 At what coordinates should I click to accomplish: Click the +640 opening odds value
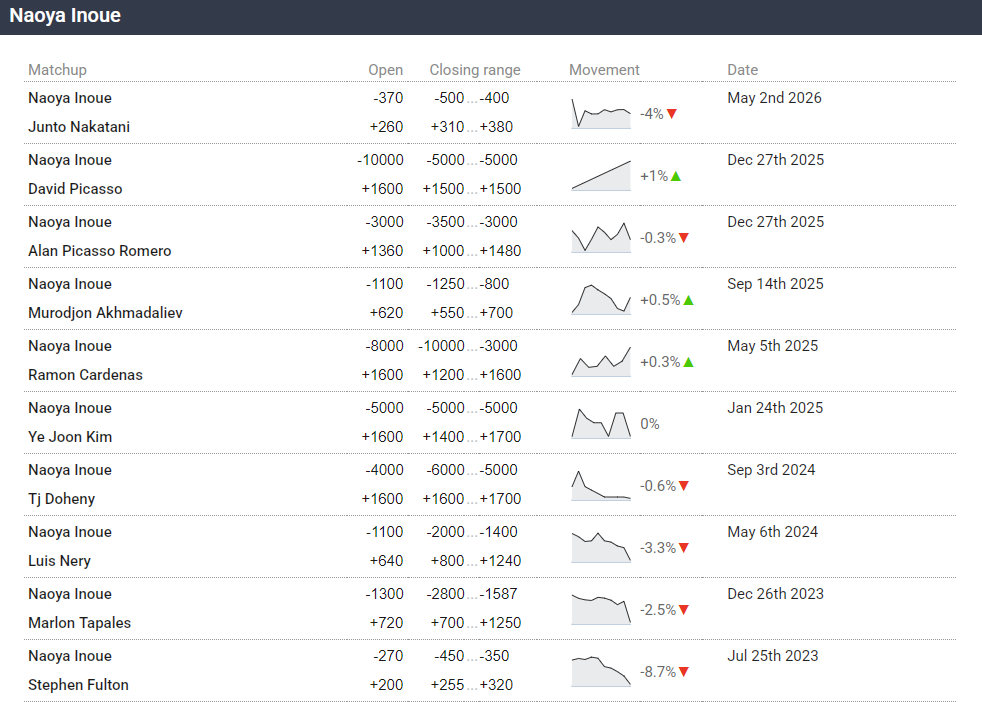[x=386, y=560]
